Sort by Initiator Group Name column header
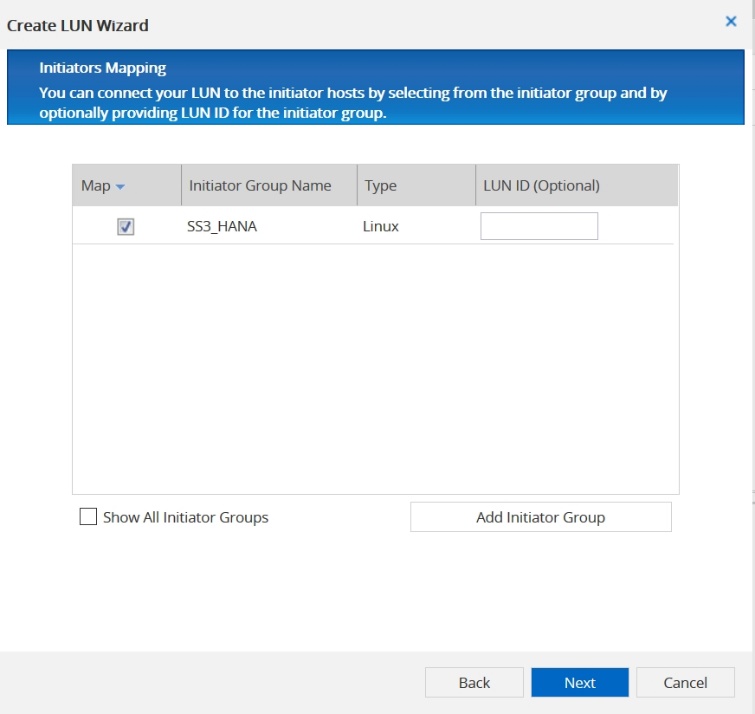The width and height of the screenshot is (755, 714). click(x=260, y=186)
